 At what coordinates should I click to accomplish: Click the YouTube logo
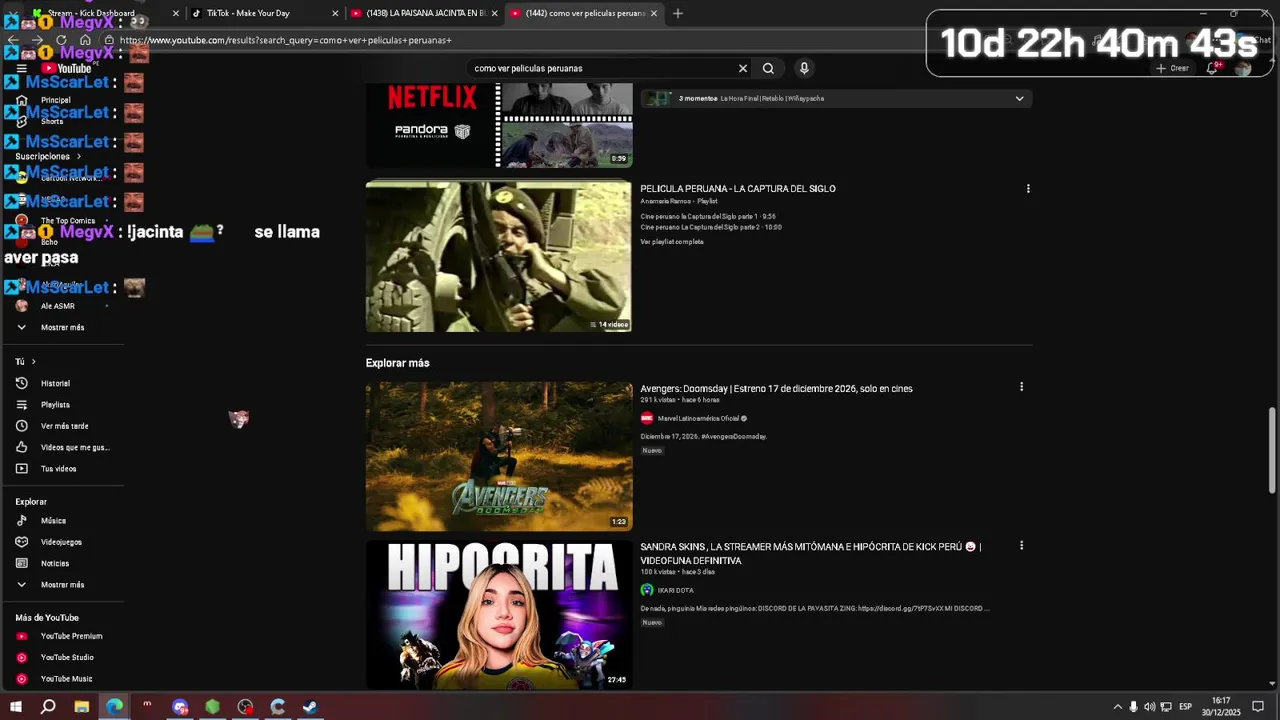[x=67, y=68]
